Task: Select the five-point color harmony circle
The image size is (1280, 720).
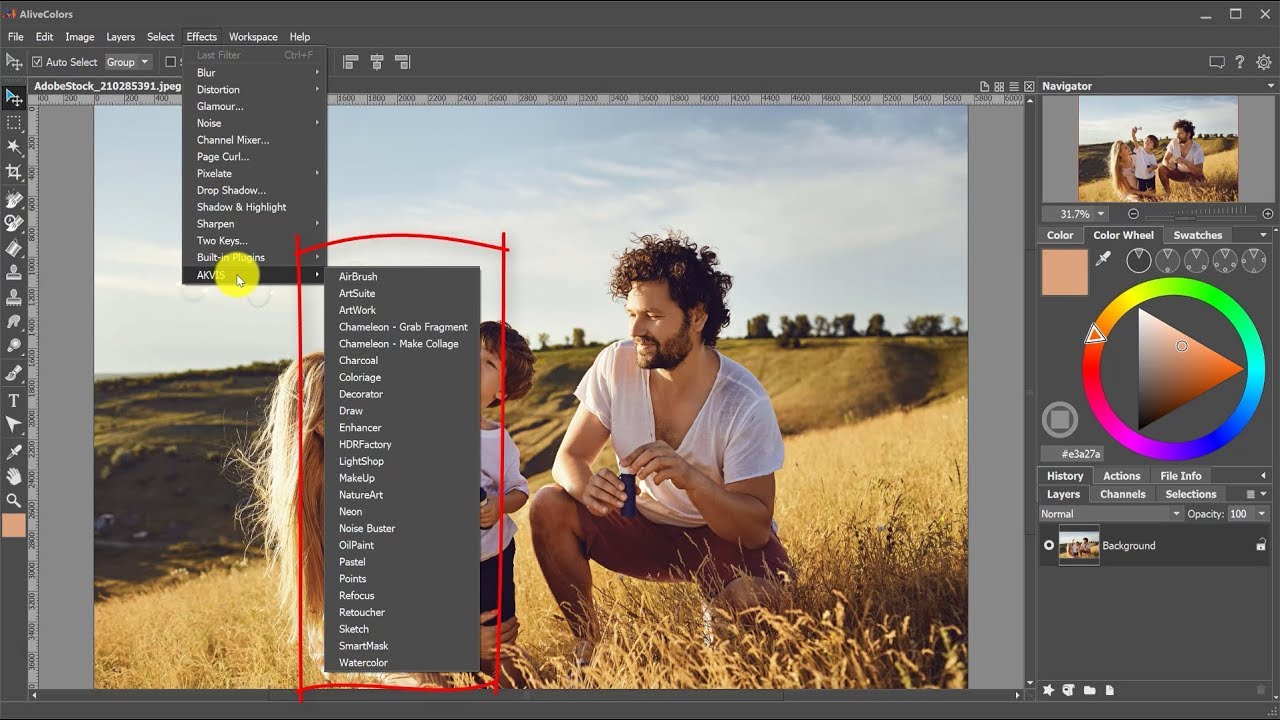Action: (x=1254, y=261)
